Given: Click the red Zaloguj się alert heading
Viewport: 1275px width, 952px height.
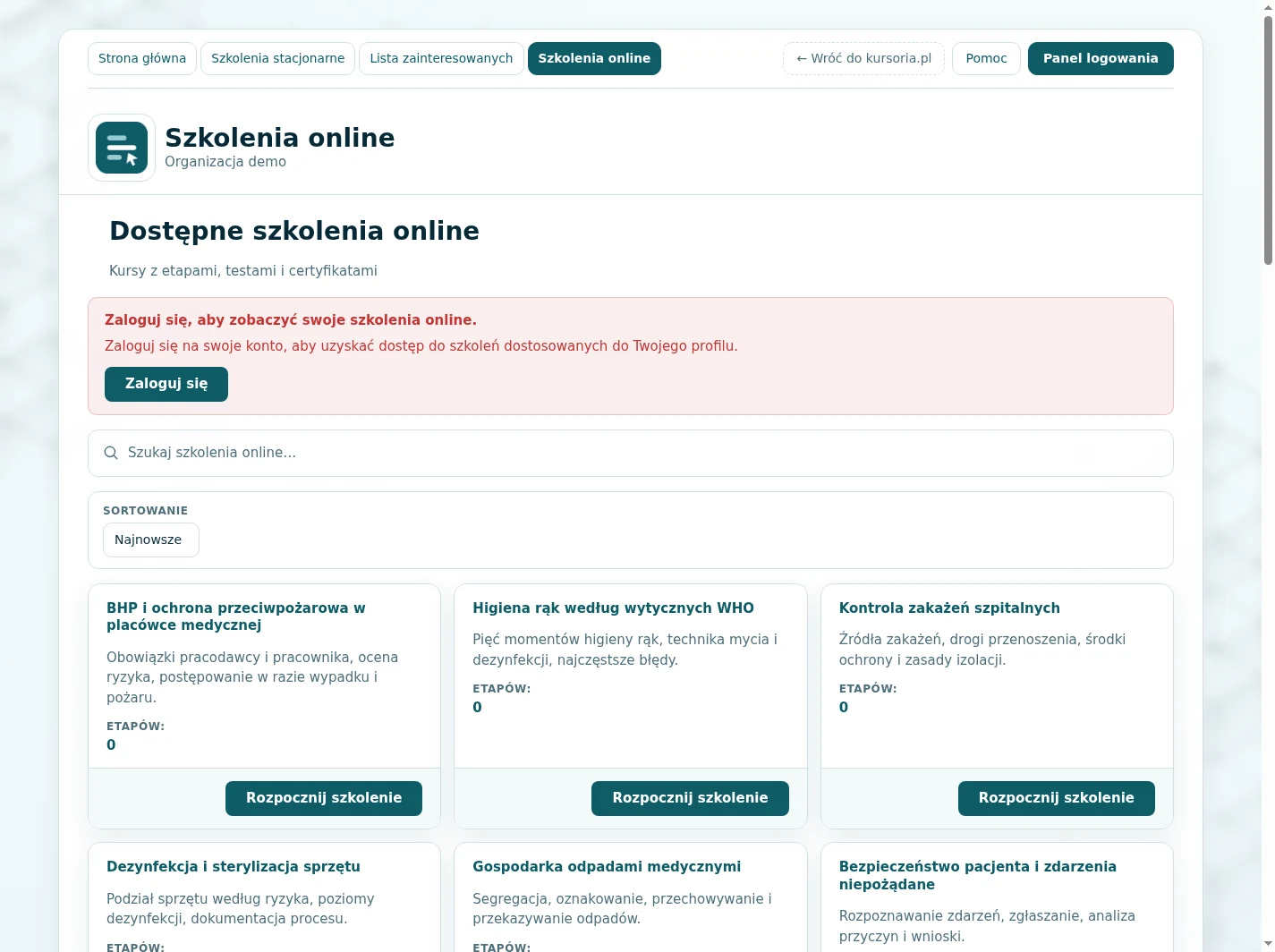Looking at the screenshot, I should tap(291, 320).
